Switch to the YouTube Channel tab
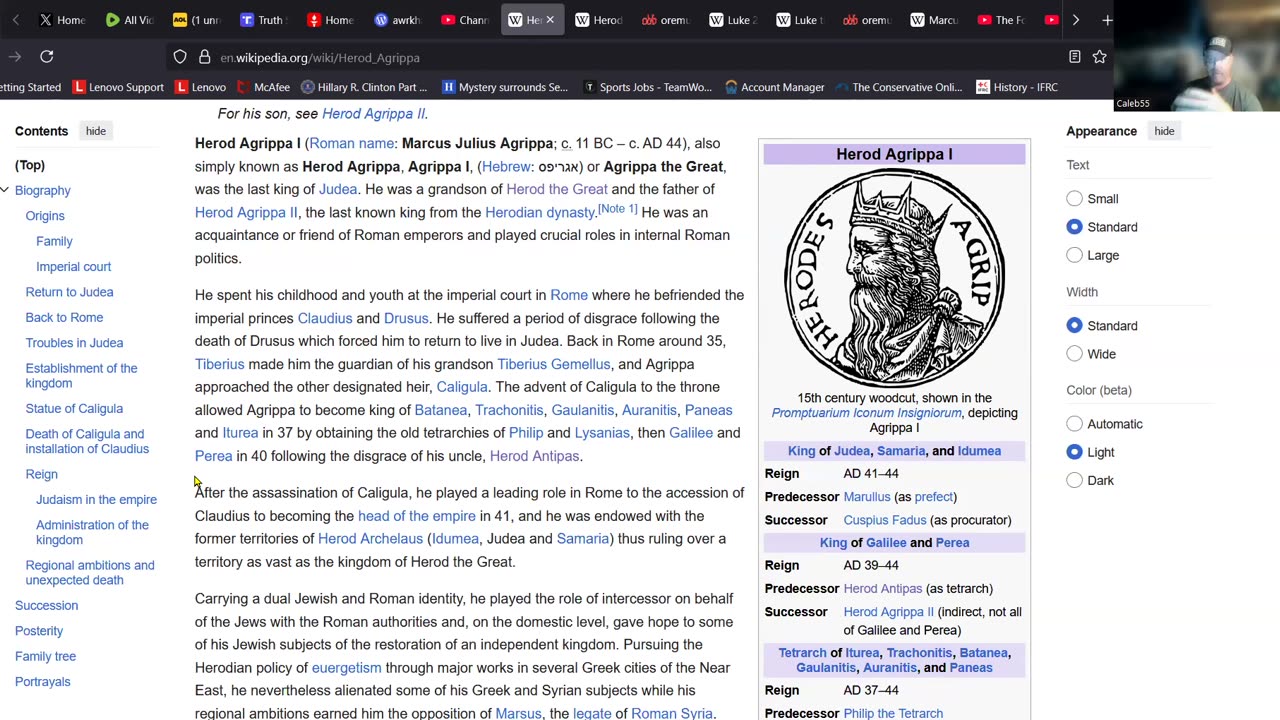1280x720 pixels. pos(464,20)
